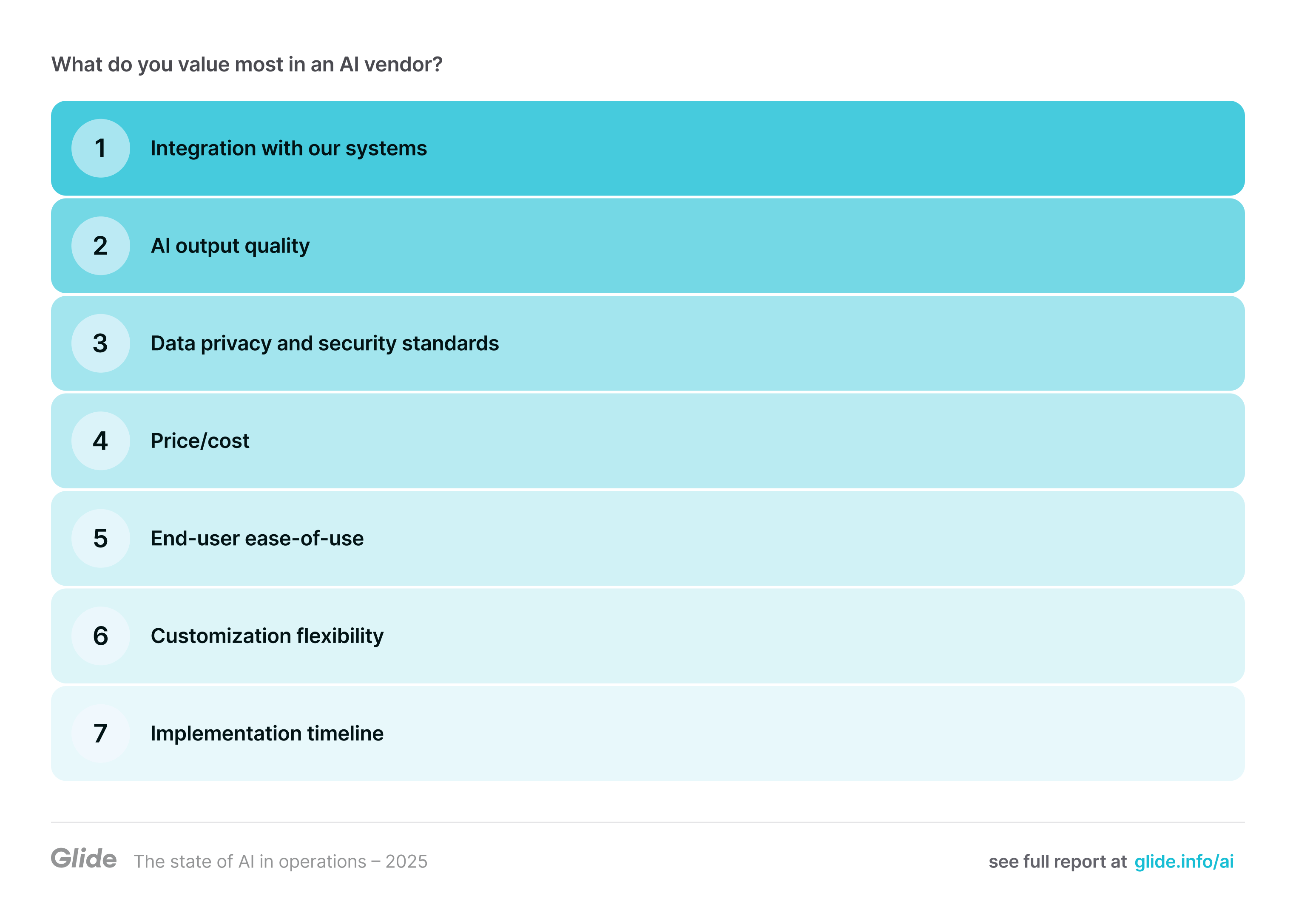Screen dimensions: 1296x924
Task: Click 'Customization flexibility' label
Action: click(x=267, y=636)
